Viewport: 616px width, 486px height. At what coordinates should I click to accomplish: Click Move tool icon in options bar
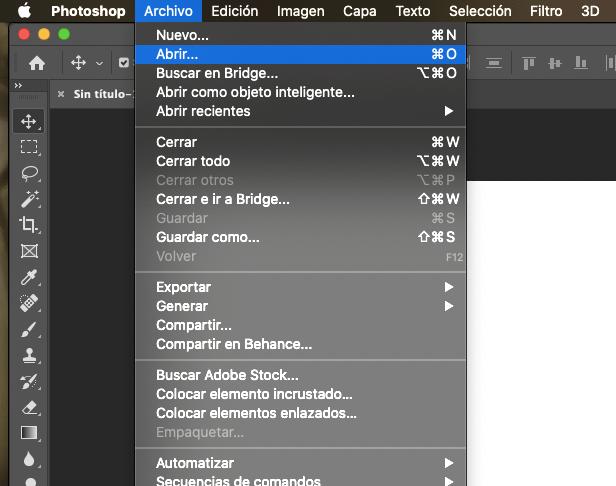click(78, 63)
